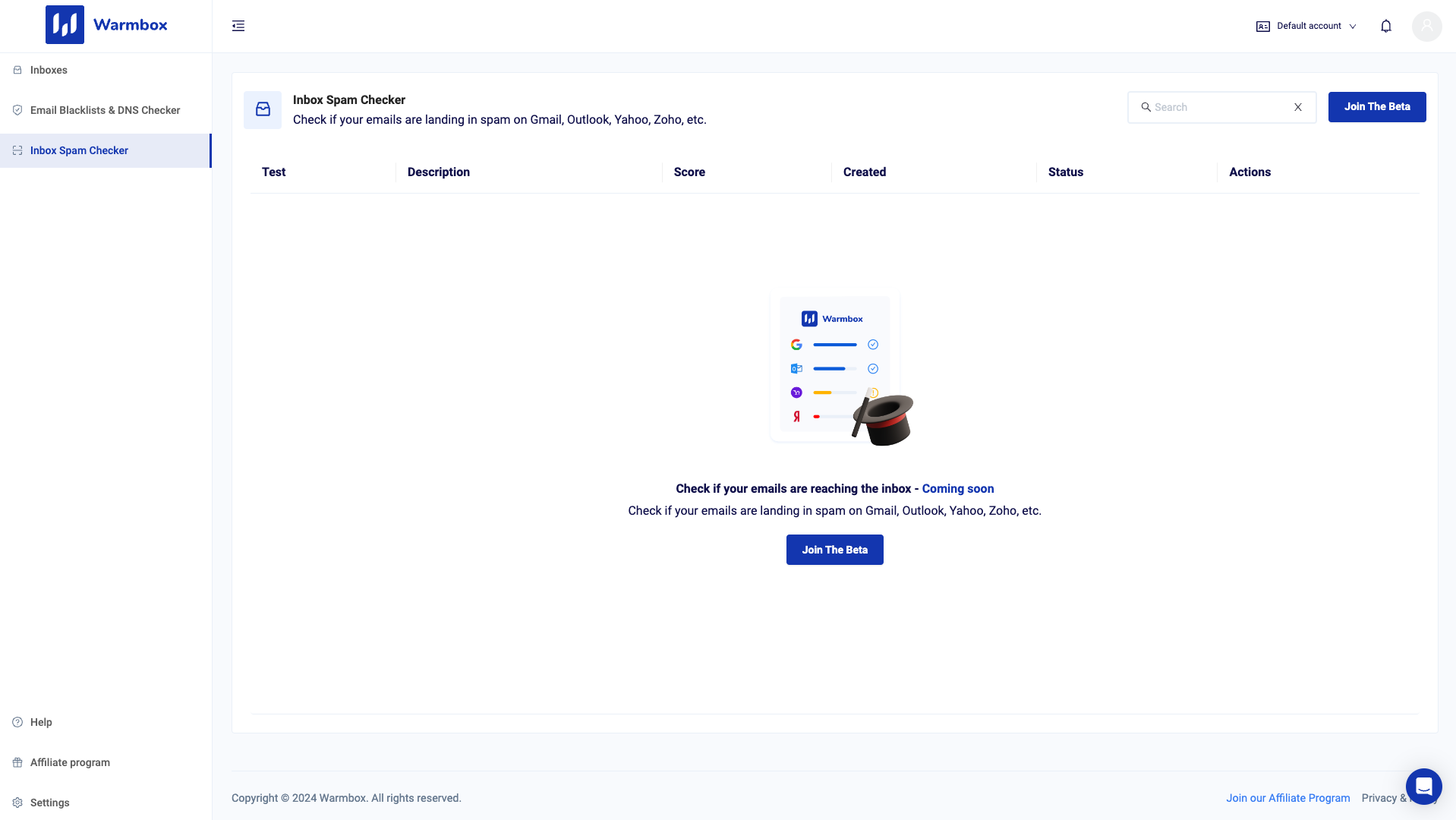The image size is (1456, 820).
Task: Clear the search with the X button
Action: (x=1297, y=107)
